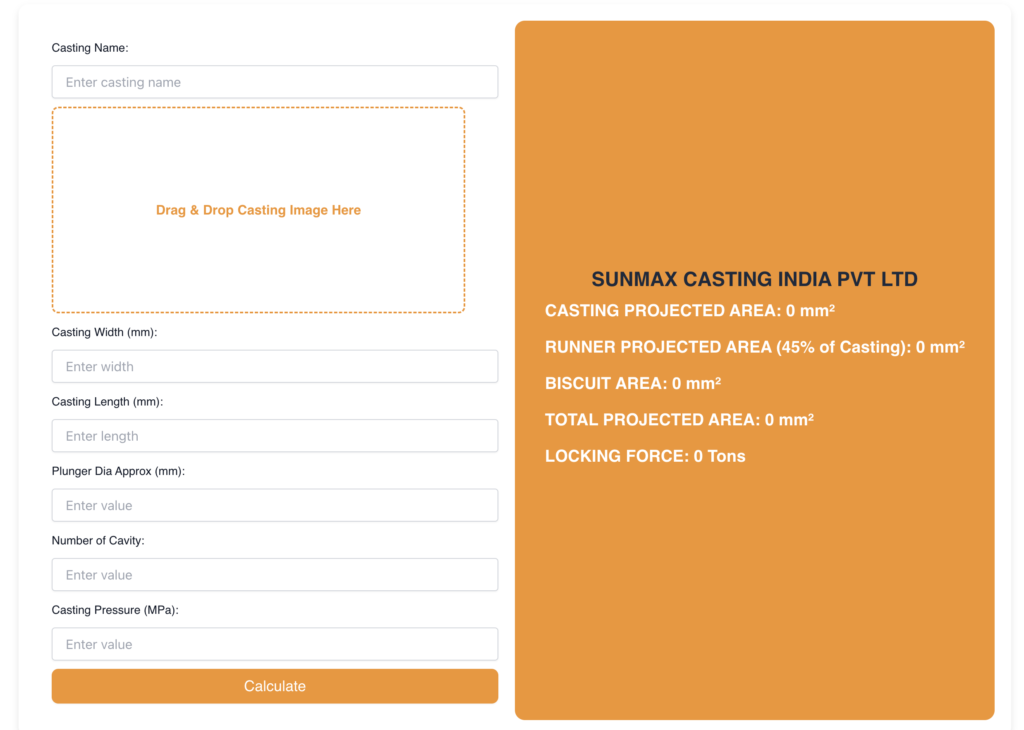1024x730 pixels.
Task: Select the Casting Length input field
Action: pos(274,436)
